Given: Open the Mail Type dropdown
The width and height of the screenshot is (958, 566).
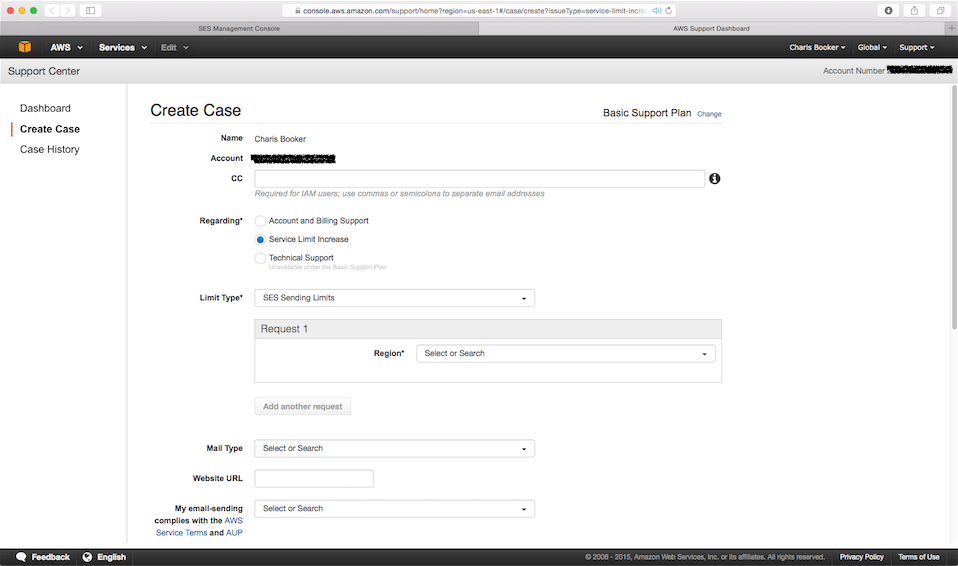Looking at the screenshot, I should pyautogui.click(x=395, y=448).
